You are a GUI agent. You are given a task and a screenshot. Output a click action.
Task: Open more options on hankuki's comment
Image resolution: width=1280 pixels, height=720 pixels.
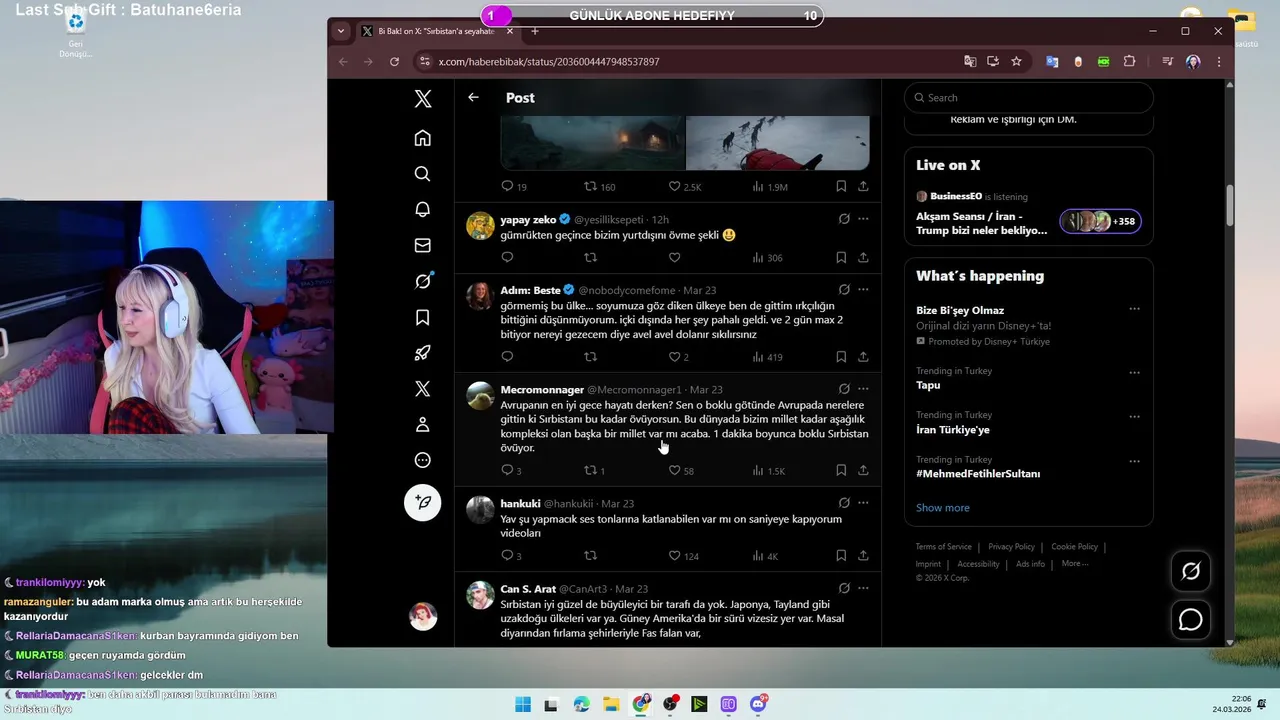863,503
